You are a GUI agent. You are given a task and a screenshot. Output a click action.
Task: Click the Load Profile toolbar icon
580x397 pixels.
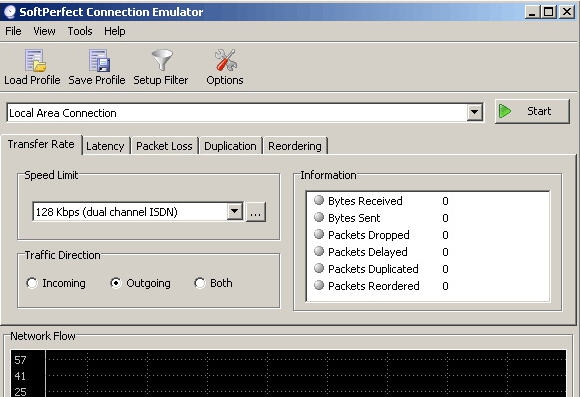(35, 60)
